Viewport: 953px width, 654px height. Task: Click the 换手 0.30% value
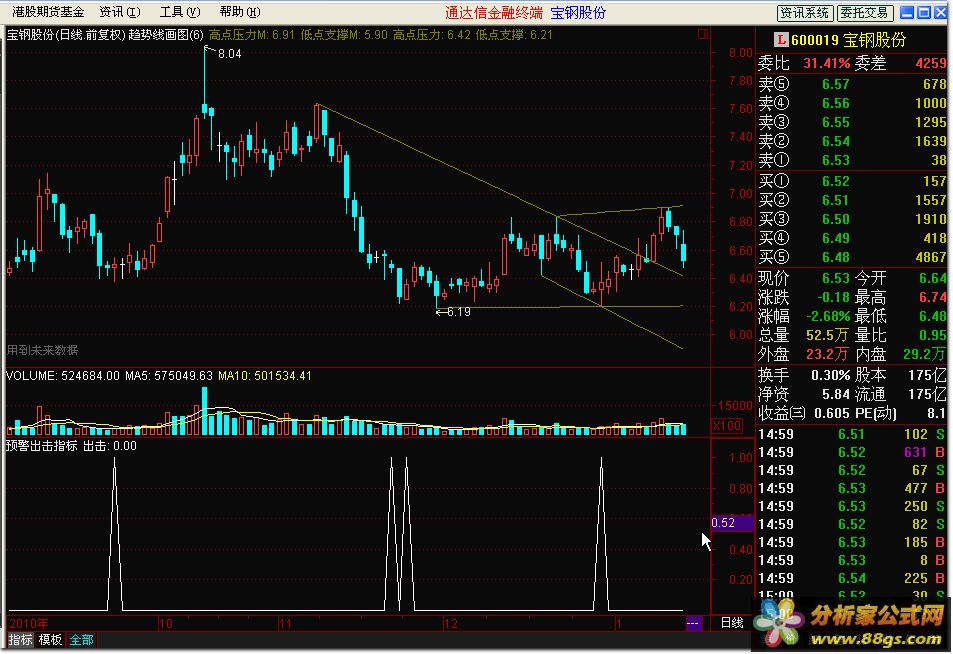click(x=830, y=375)
